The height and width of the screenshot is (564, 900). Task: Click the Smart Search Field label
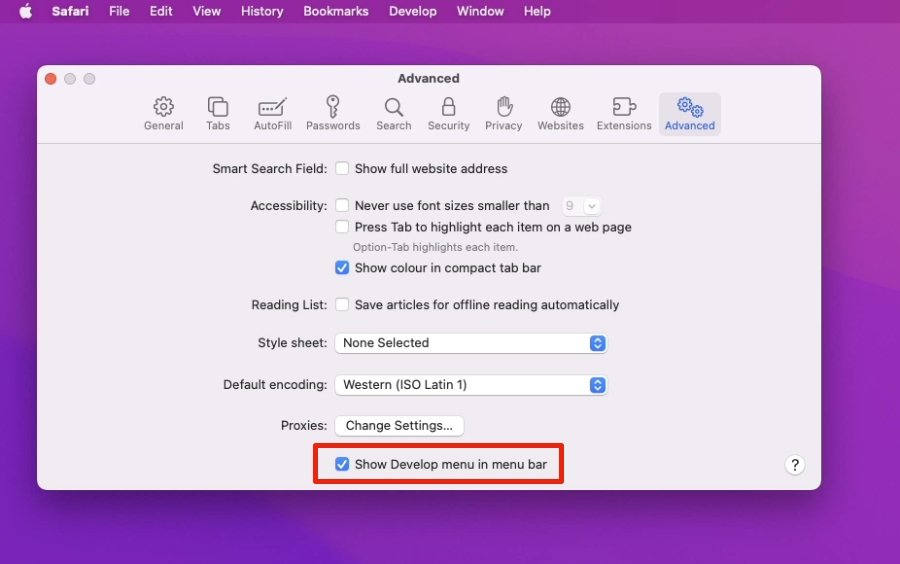click(x=269, y=169)
